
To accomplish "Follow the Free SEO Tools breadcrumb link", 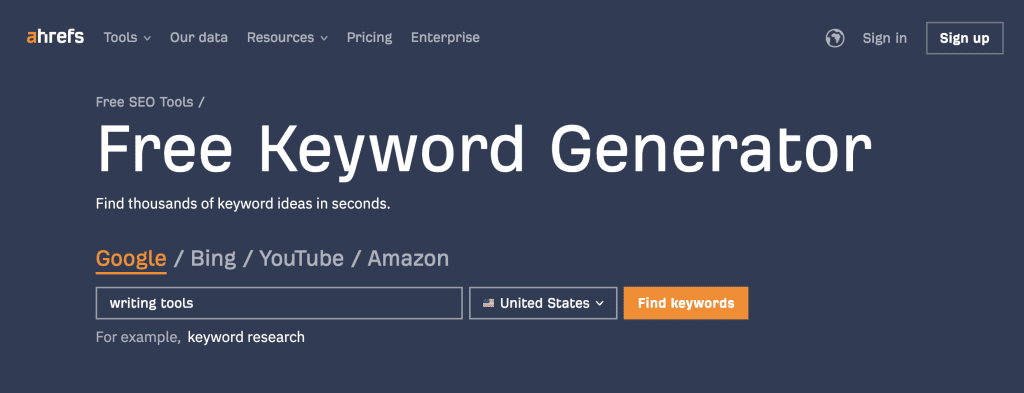I will coord(144,102).
